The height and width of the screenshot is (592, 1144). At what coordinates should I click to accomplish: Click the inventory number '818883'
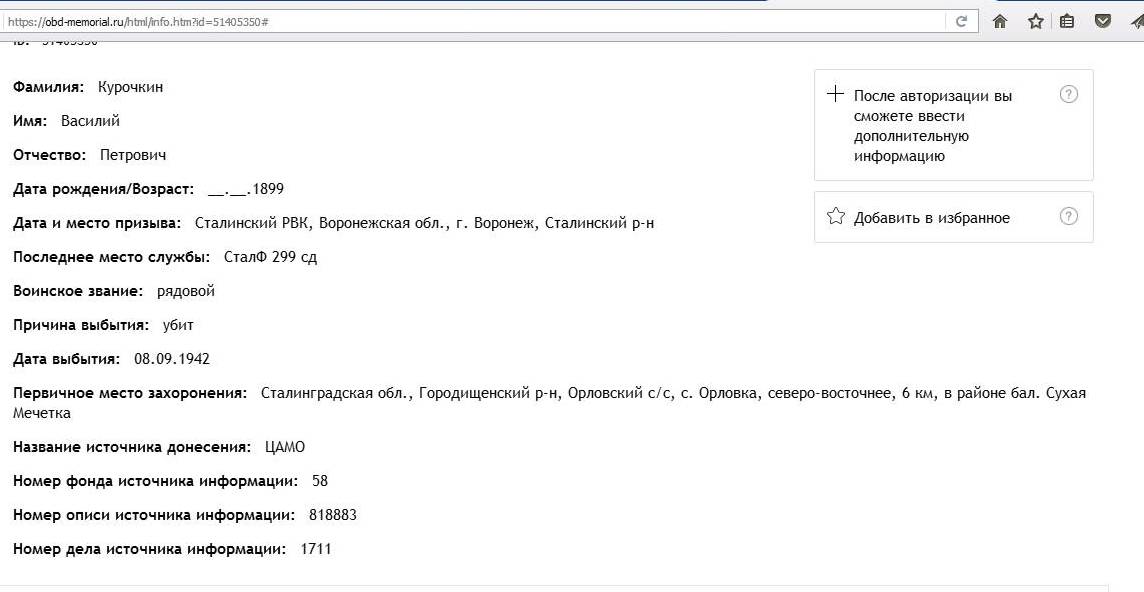tap(332, 515)
